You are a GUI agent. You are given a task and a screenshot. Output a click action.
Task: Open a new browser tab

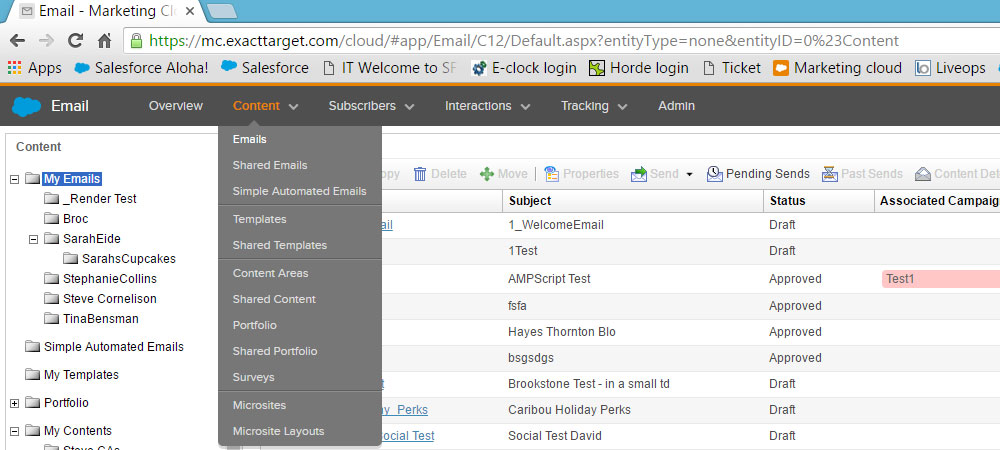pos(221,11)
